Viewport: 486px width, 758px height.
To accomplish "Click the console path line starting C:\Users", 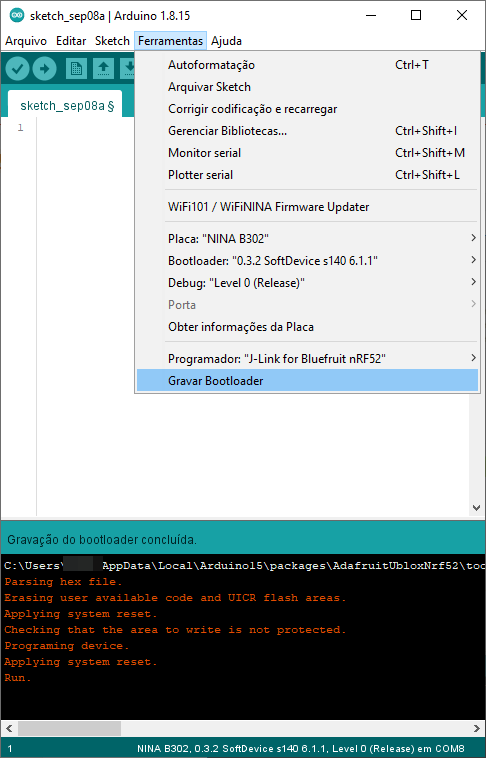I will coord(243,566).
